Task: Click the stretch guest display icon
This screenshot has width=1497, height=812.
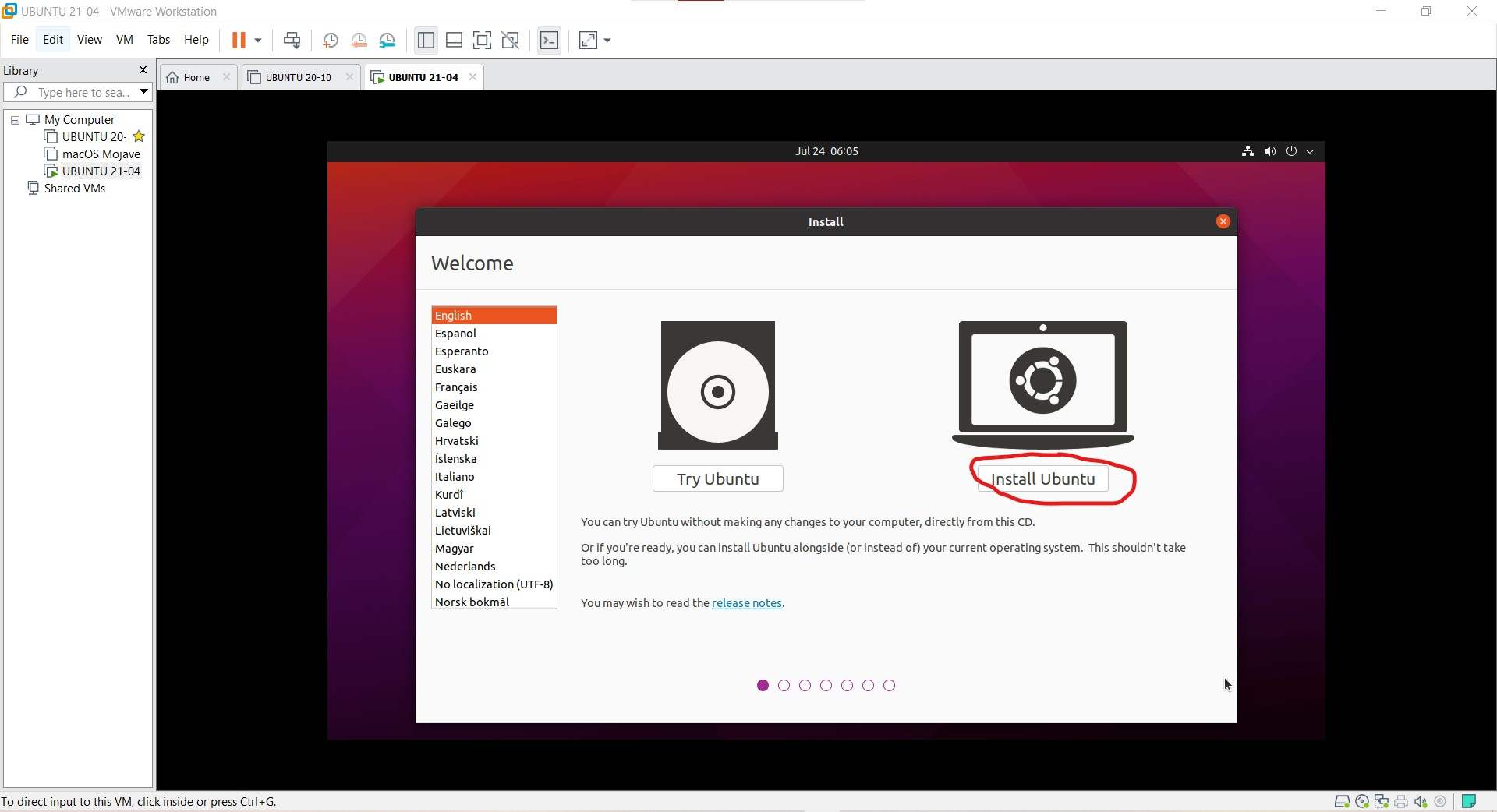Action: (x=589, y=40)
